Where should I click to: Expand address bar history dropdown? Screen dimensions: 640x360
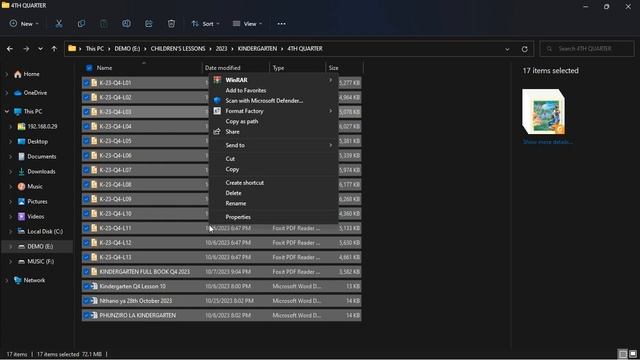pos(507,49)
